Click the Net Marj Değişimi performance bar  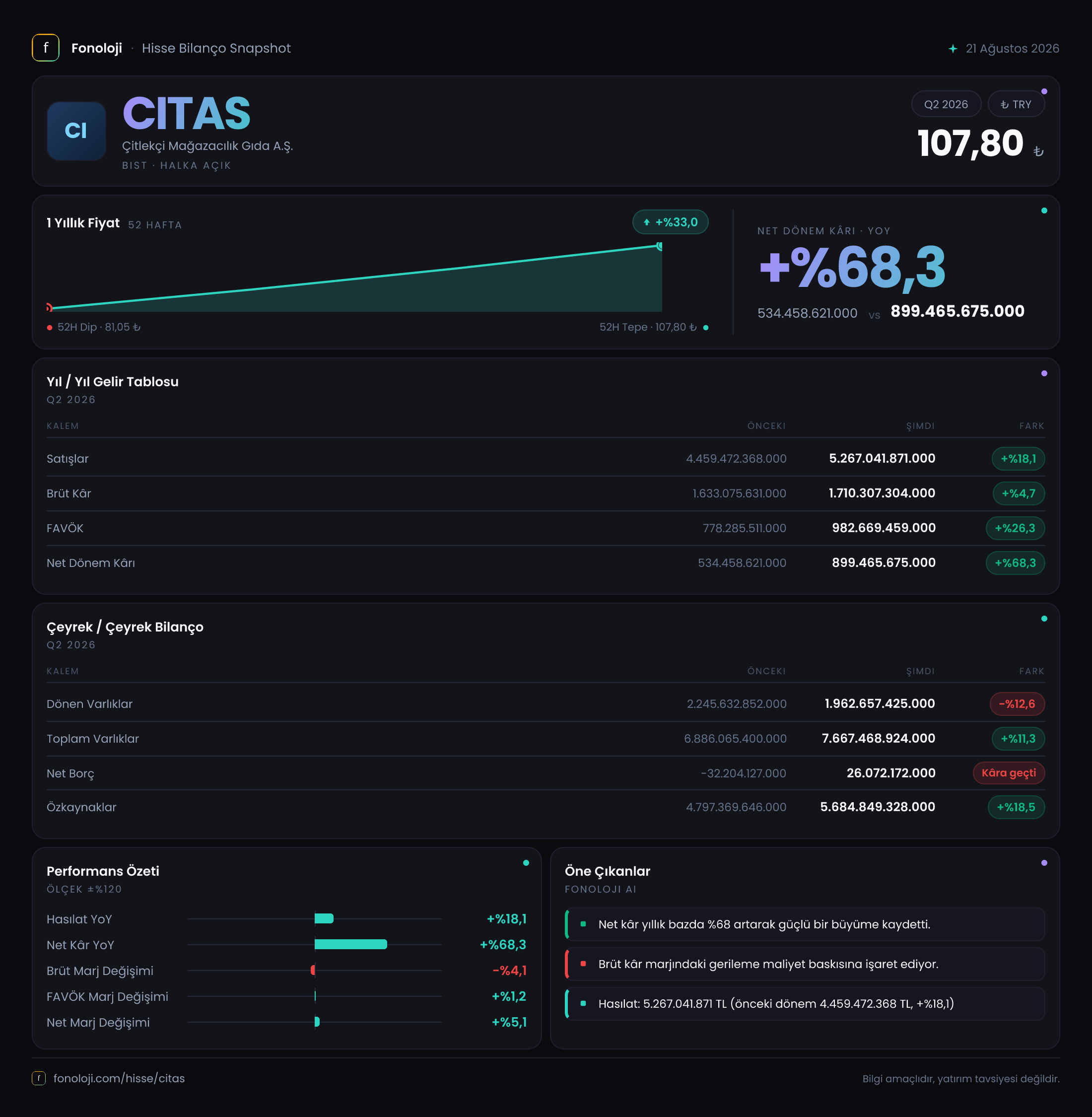[317, 1022]
